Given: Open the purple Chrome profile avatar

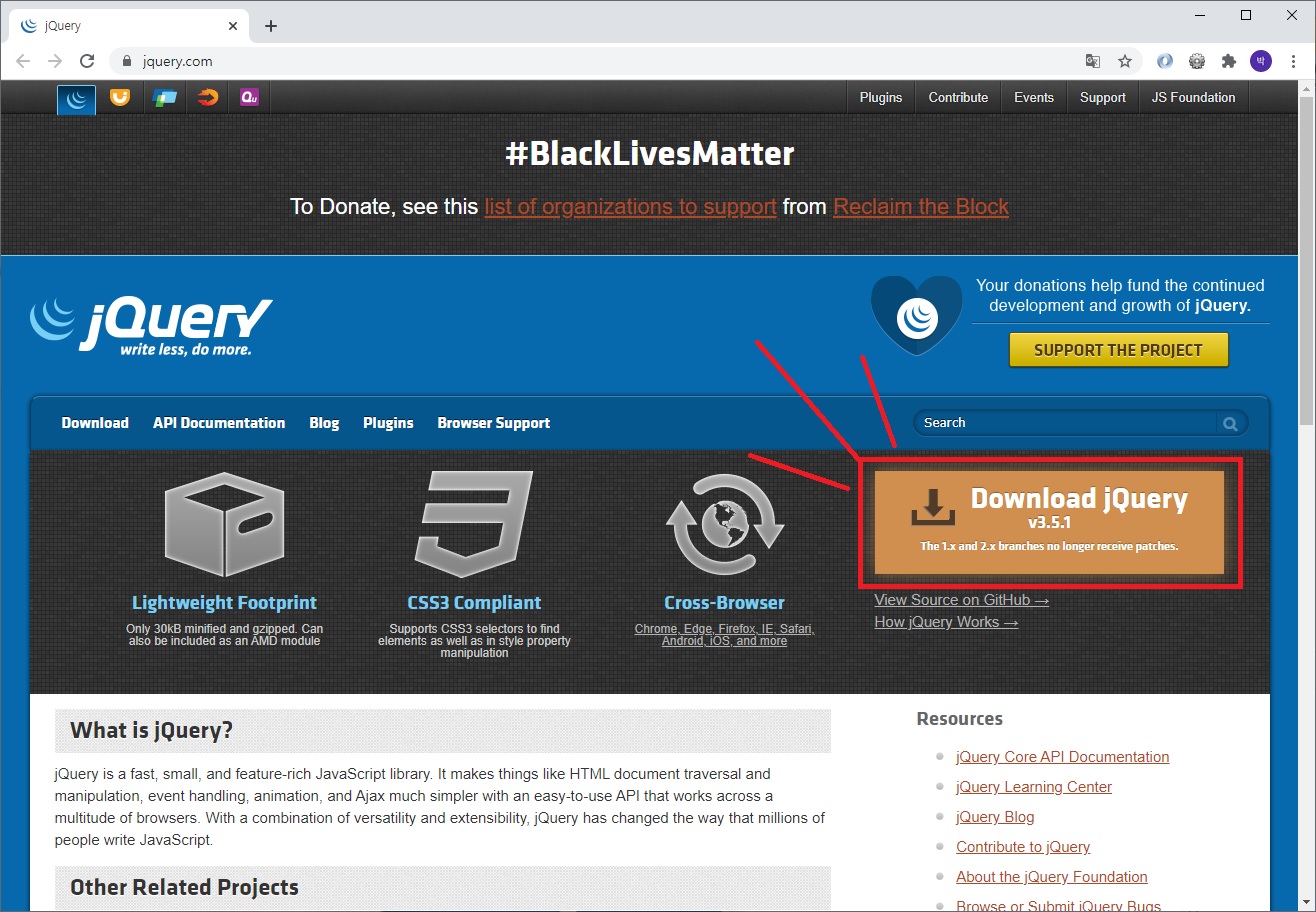Looking at the screenshot, I should tap(1261, 61).
